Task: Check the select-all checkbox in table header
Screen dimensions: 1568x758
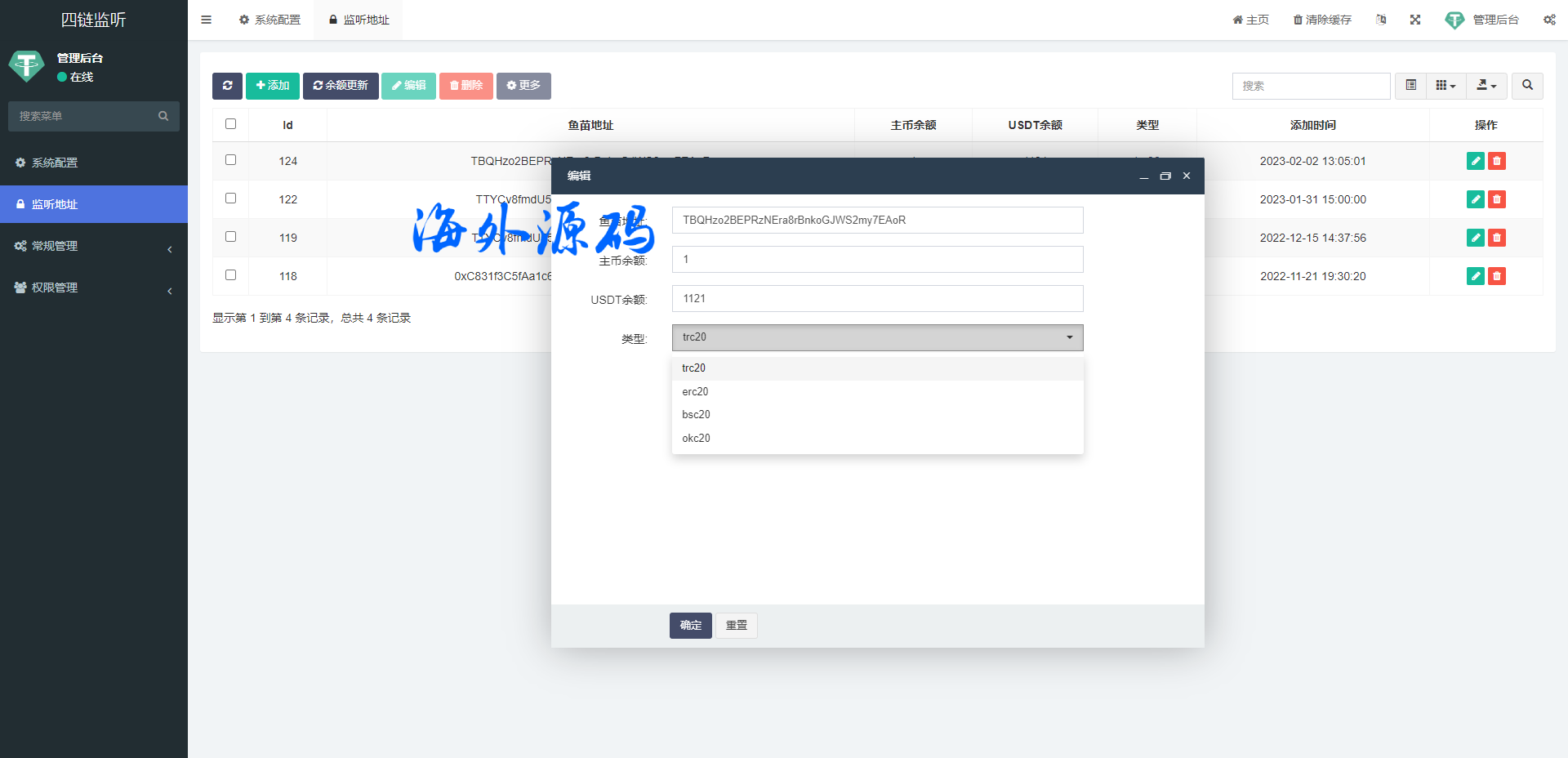Action: [230, 124]
